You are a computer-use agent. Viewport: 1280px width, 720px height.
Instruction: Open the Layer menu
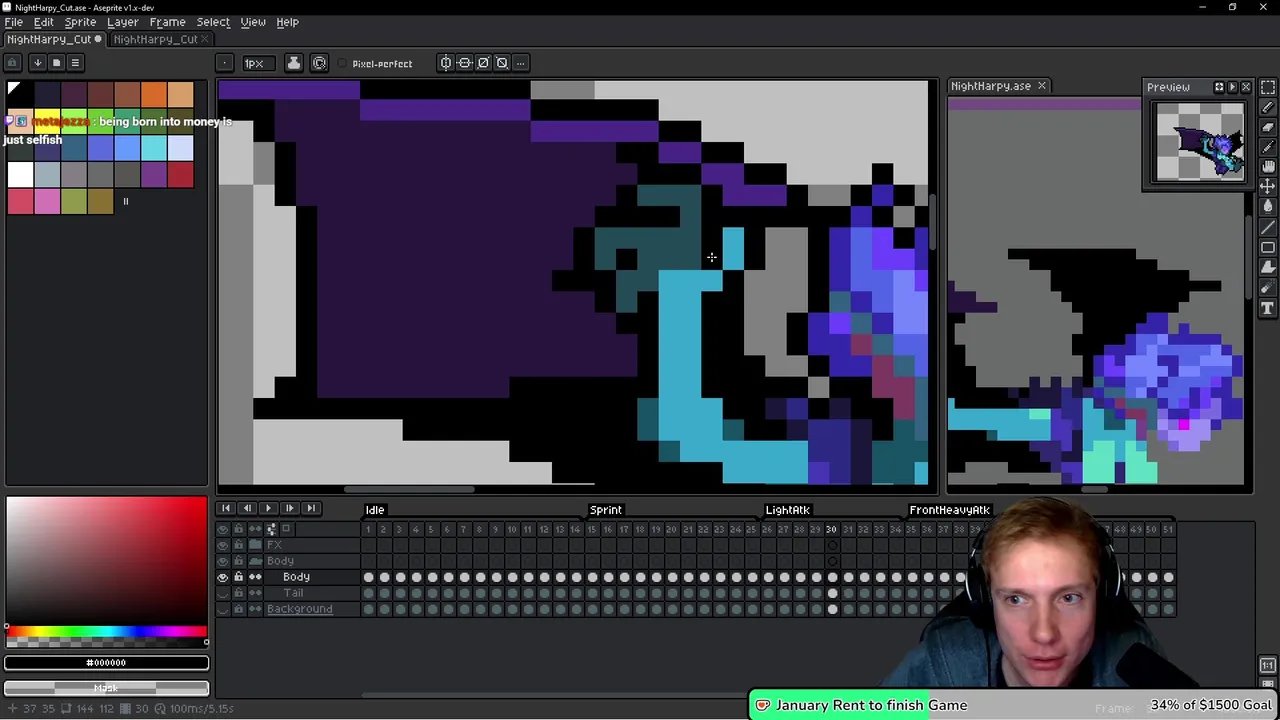(123, 22)
